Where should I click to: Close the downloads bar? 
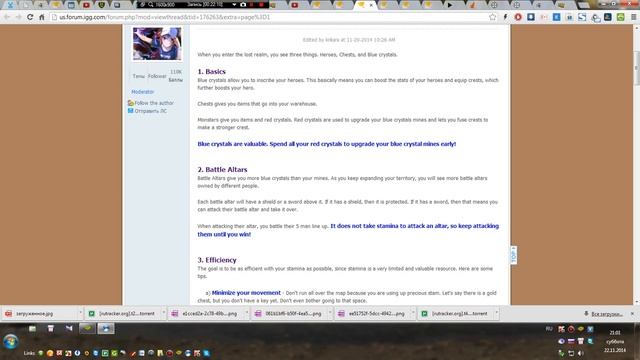pos(632,313)
